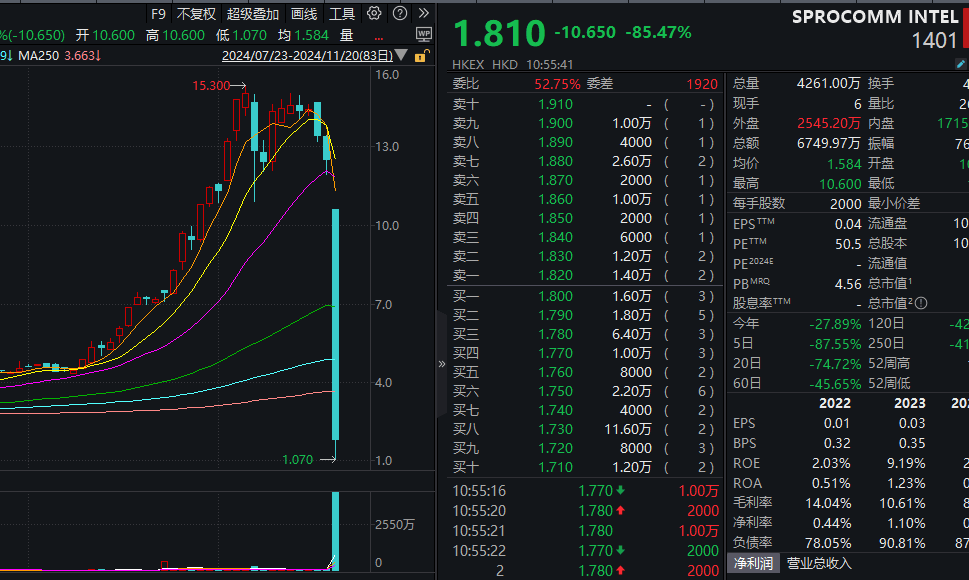Open the settings gear in the toolbar
Screen dimensions: 969x580
(x=374, y=14)
